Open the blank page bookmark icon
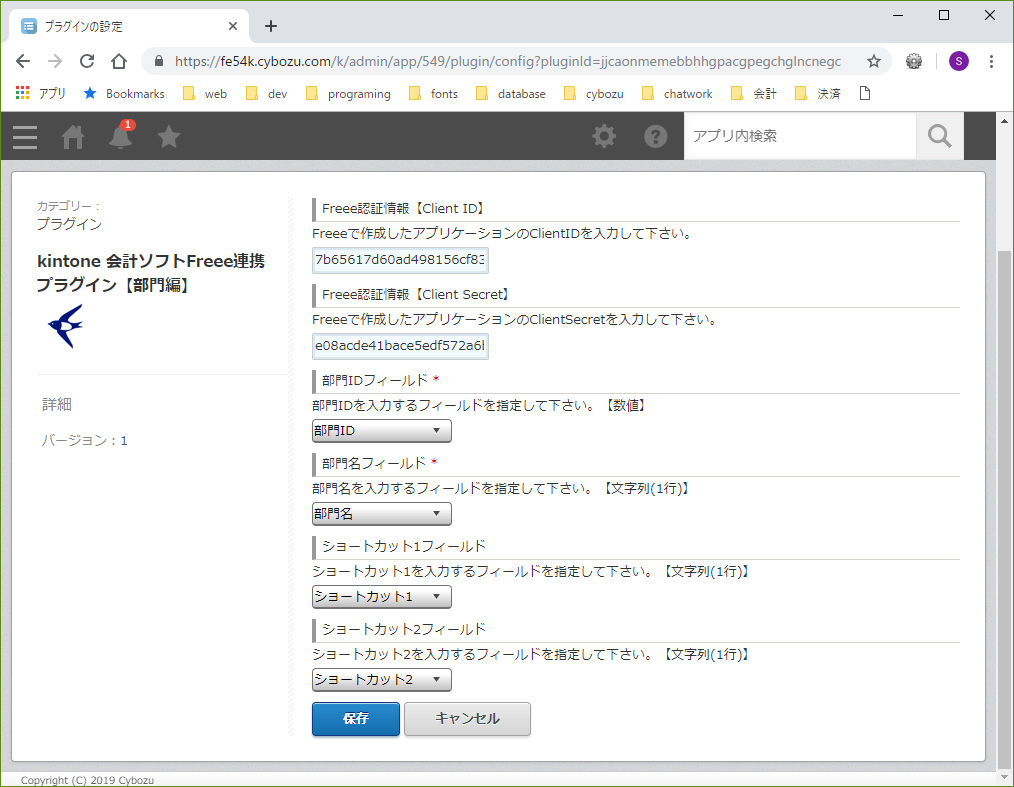This screenshot has height=787, width=1014. (865, 94)
